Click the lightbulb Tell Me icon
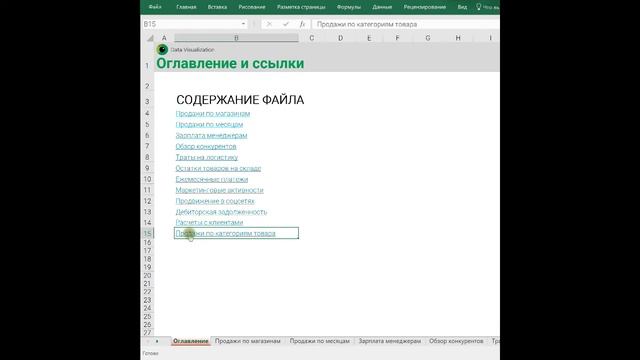The image size is (640, 360). [x=478, y=7]
